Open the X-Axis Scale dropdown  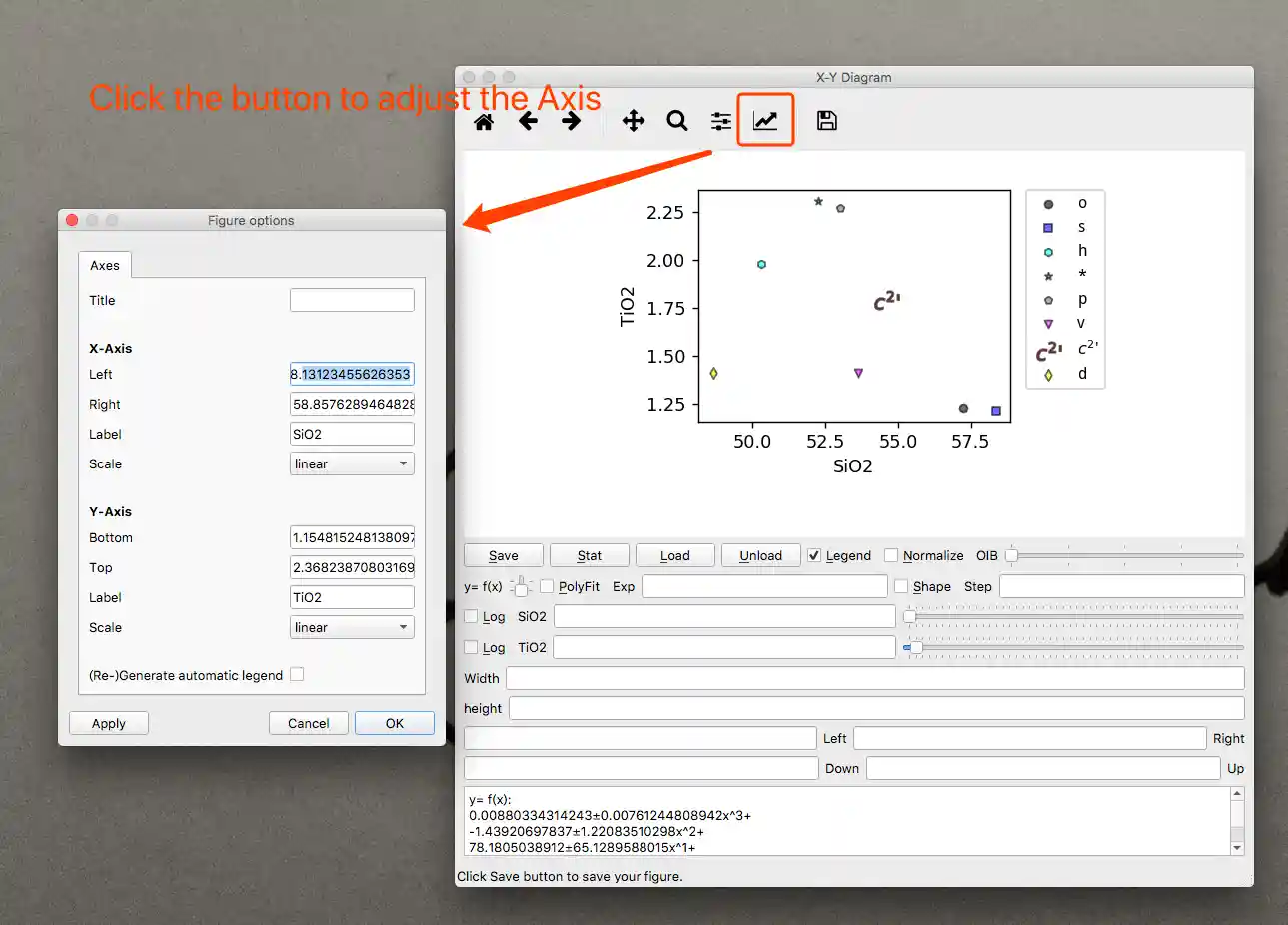tap(352, 463)
